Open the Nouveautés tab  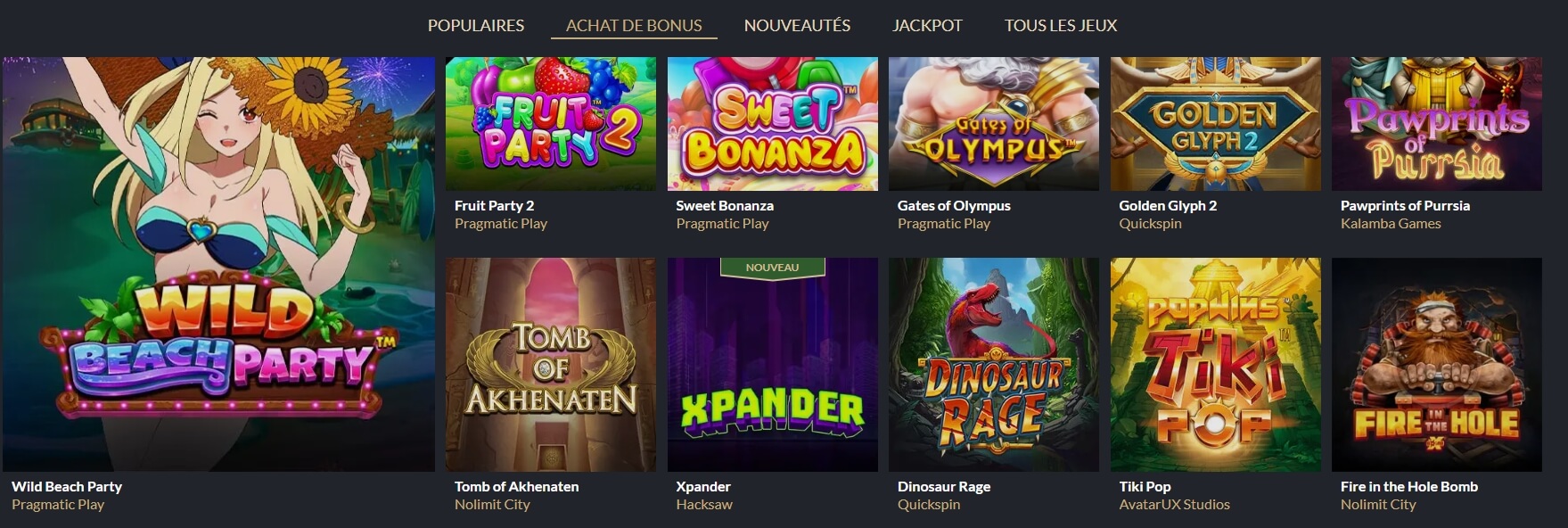point(797,26)
